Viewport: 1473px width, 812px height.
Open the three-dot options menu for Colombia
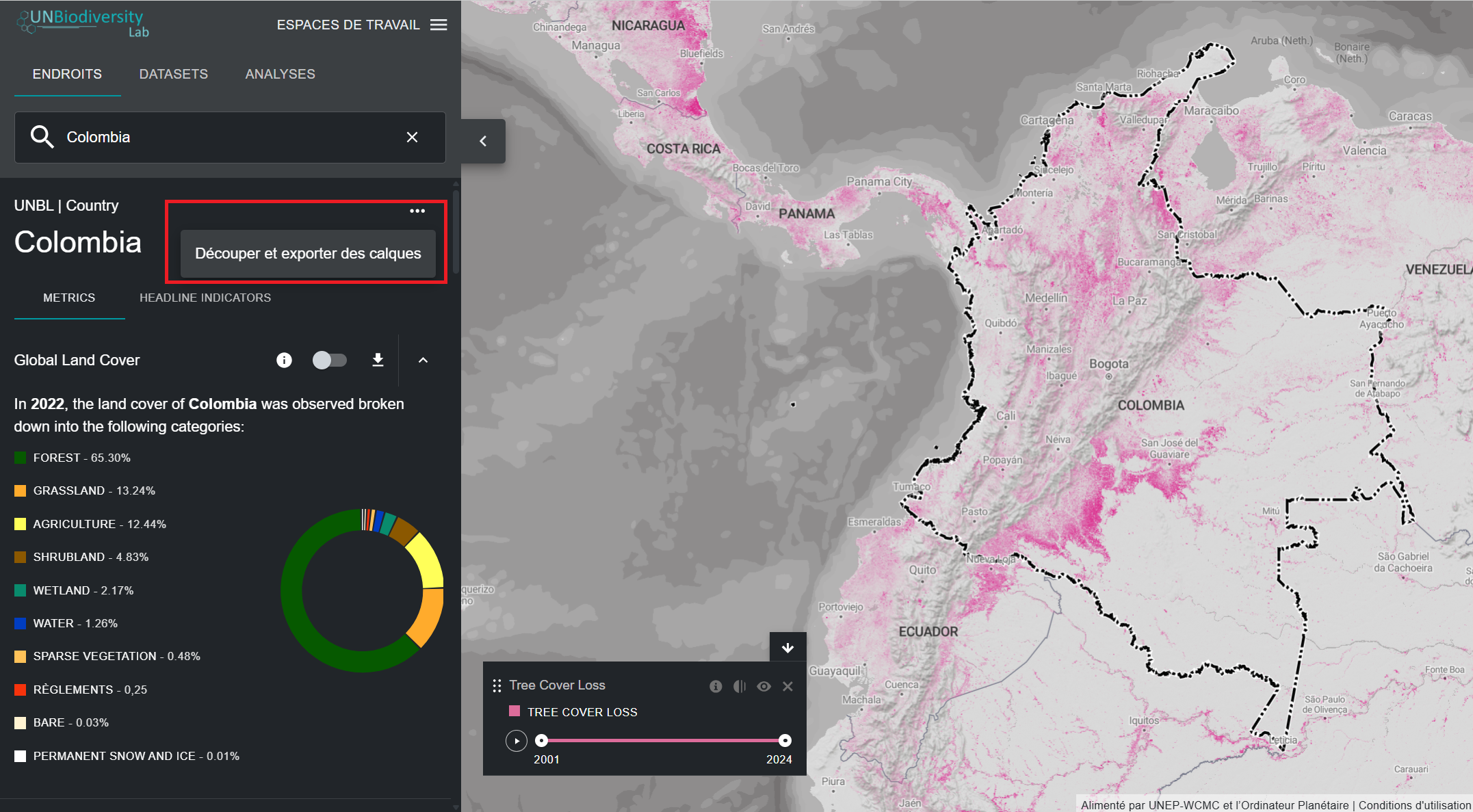[x=417, y=211]
